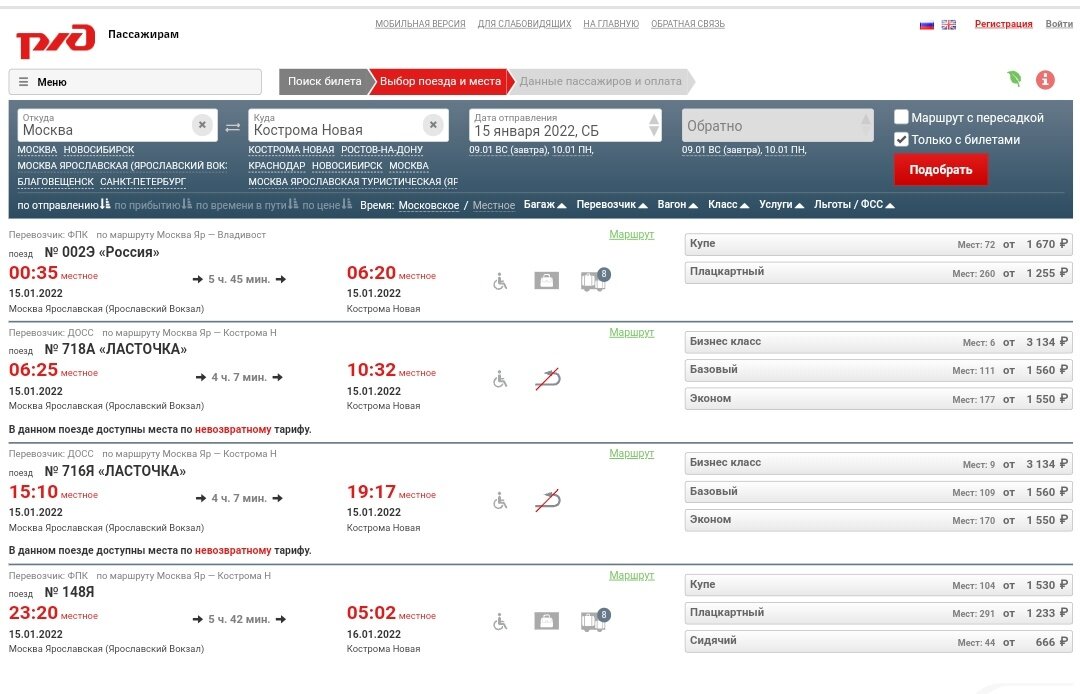Click luggage icon for train 002Э
The height and width of the screenshot is (694, 1080).
(546, 280)
